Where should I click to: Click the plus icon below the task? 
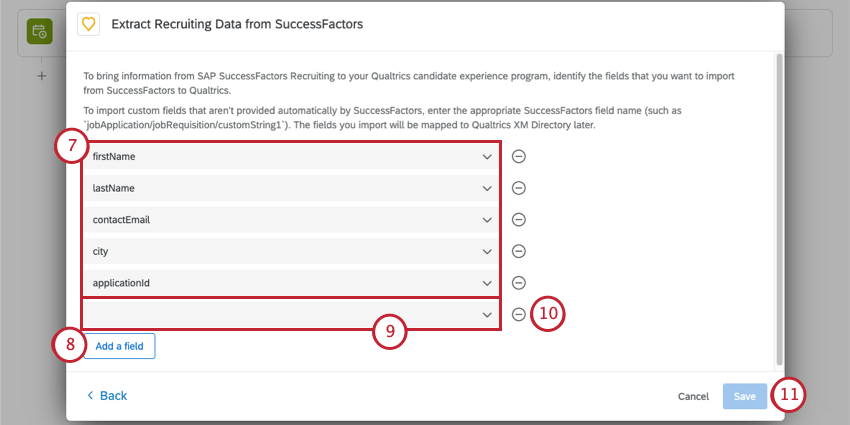41,76
